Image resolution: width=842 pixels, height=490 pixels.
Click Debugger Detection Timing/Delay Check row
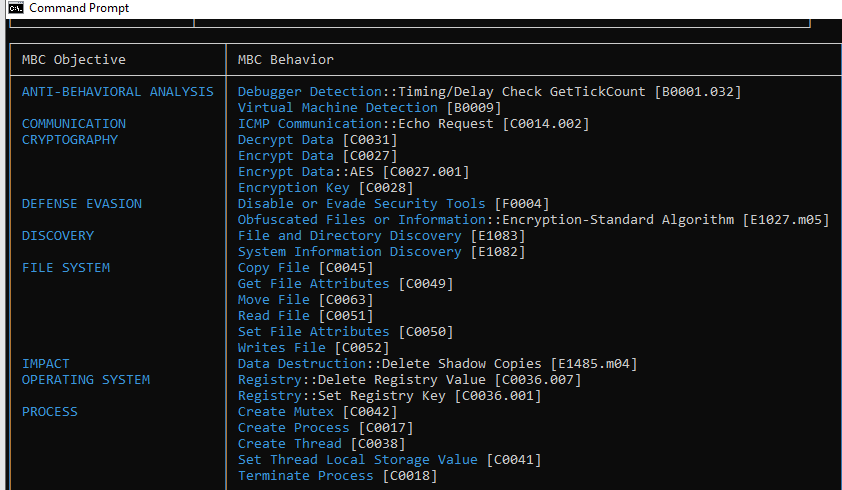pos(489,92)
